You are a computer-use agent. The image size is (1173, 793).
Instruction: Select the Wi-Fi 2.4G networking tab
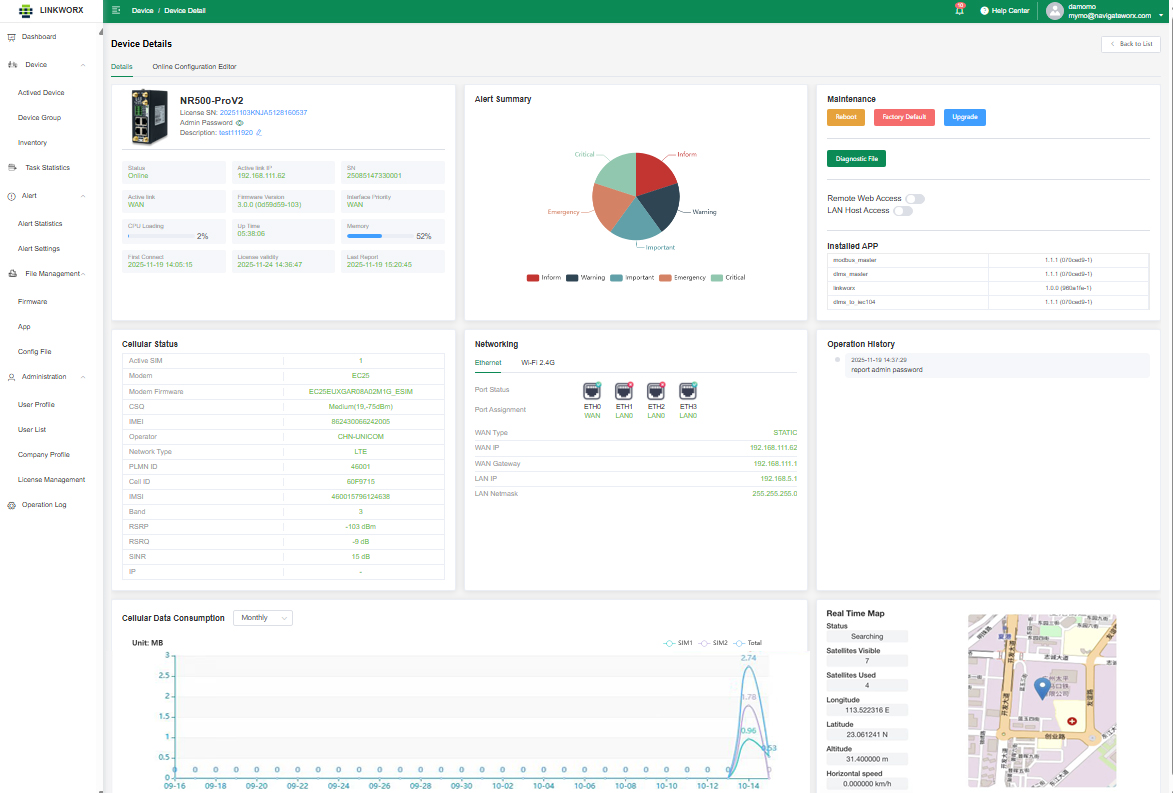pyautogui.click(x=537, y=362)
